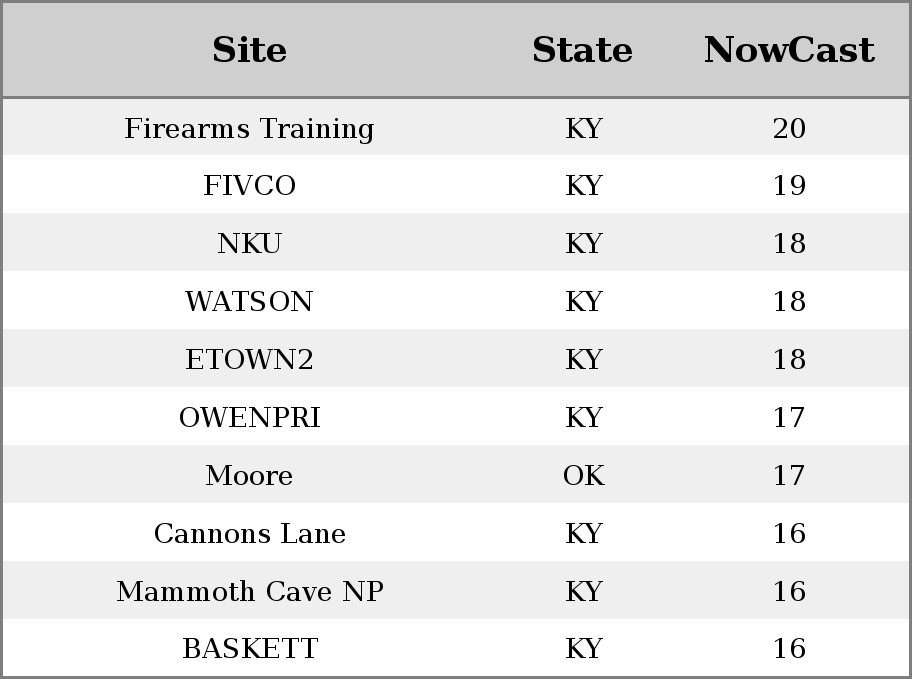Click NowCast value 19 in FIVCO row
The height and width of the screenshot is (679, 912).
(789, 186)
